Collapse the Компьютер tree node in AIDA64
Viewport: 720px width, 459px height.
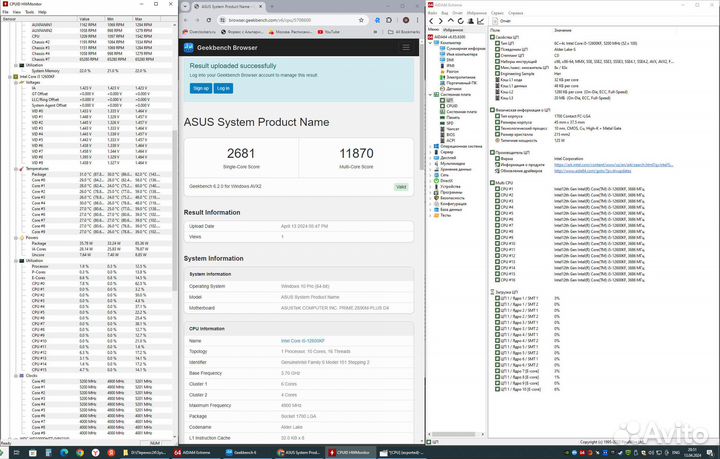[x=430, y=43]
